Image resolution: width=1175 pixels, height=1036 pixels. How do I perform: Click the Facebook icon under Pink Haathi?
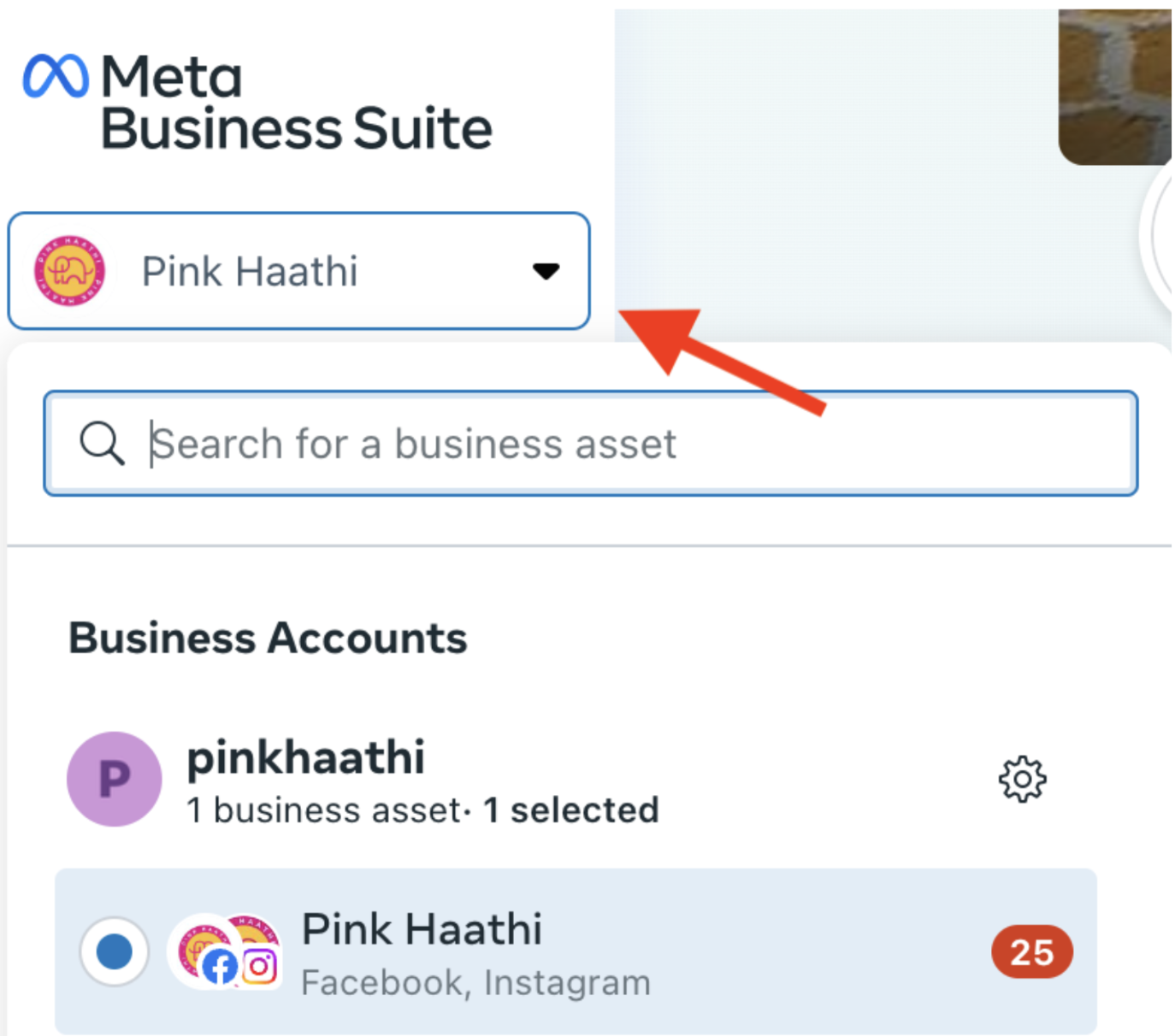(x=221, y=968)
